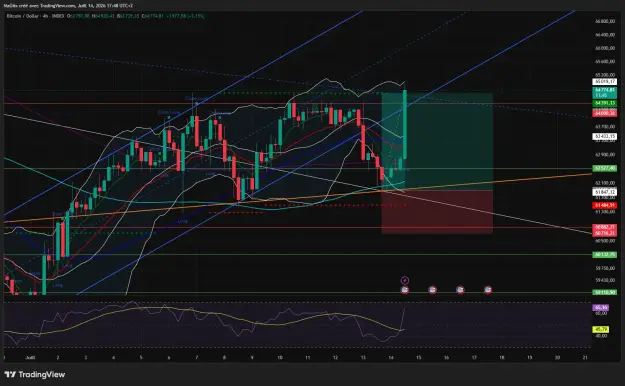Select the red stop-loss zone of position
The height and width of the screenshot is (386, 625).
click(437, 212)
